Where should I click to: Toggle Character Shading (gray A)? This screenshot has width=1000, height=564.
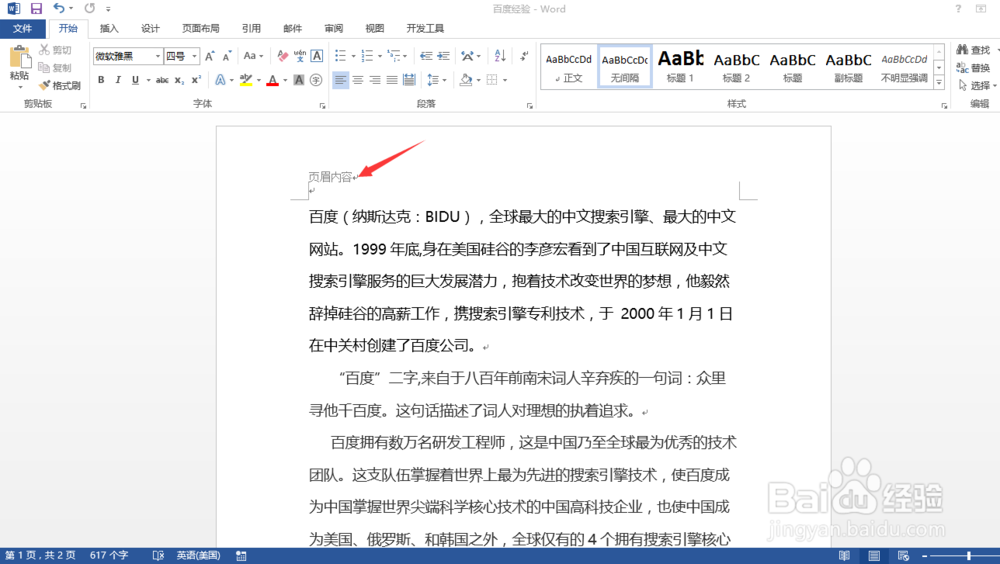pyautogui.click(x=298, y=80)
